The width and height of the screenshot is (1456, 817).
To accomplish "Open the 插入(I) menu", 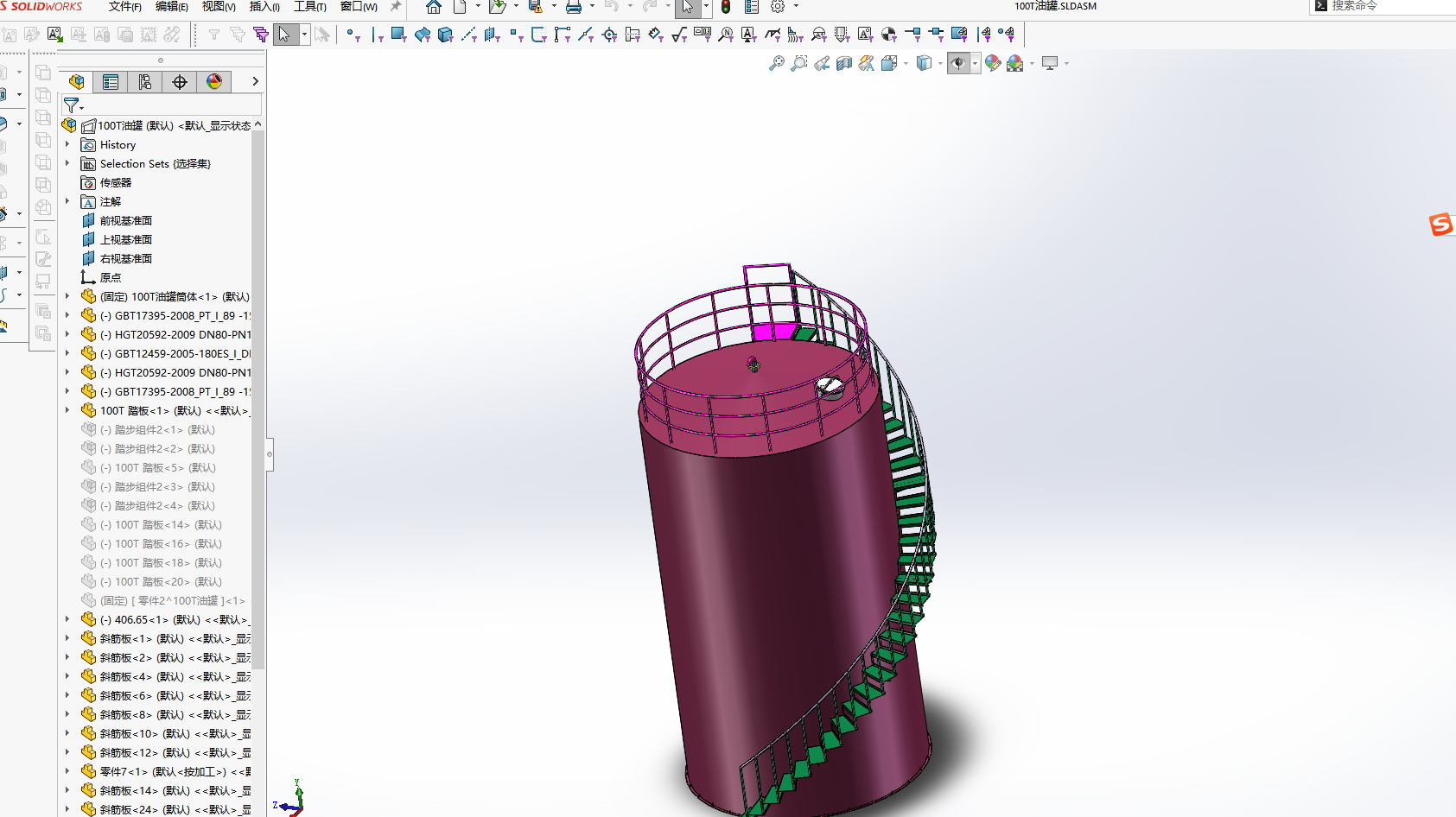I will [264, 7].
